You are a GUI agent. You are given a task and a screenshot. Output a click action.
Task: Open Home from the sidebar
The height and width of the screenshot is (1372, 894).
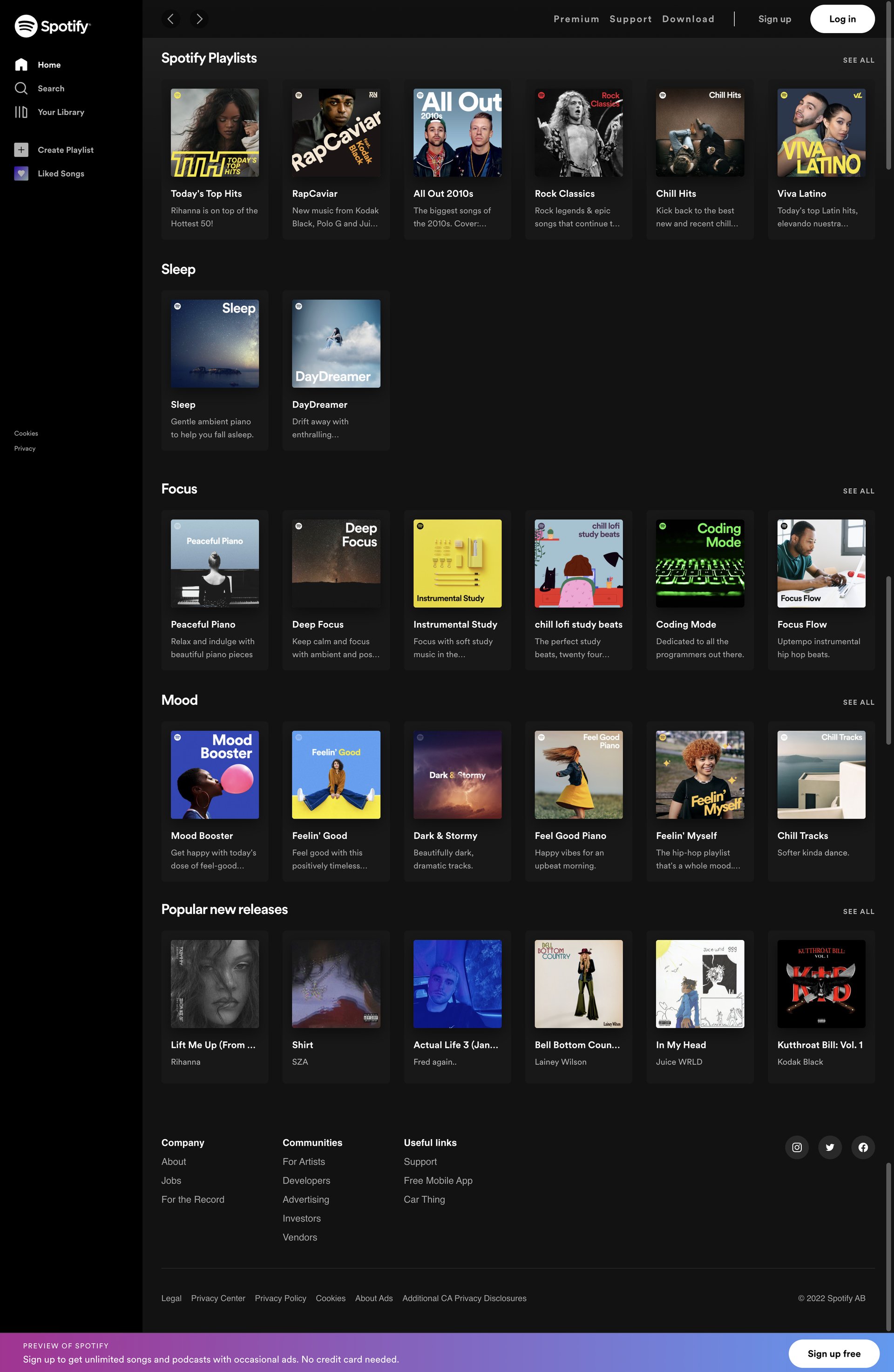[48, 65]
